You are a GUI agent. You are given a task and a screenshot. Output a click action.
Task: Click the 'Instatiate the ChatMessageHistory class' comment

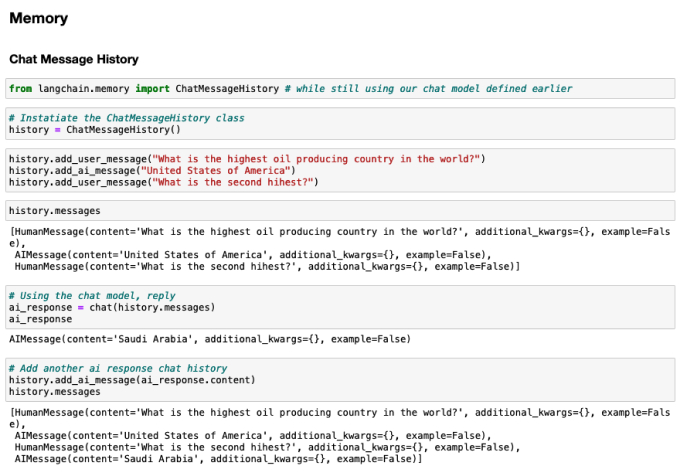point(127,118)
